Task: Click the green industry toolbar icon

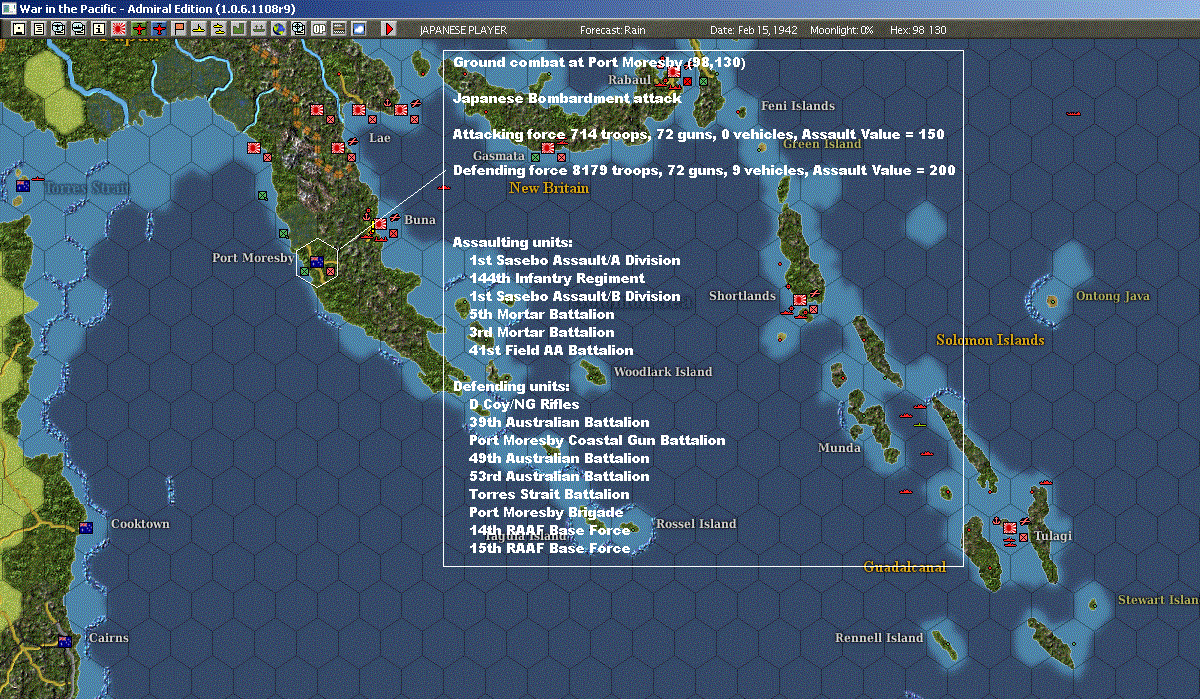Action: click(239, 29)
